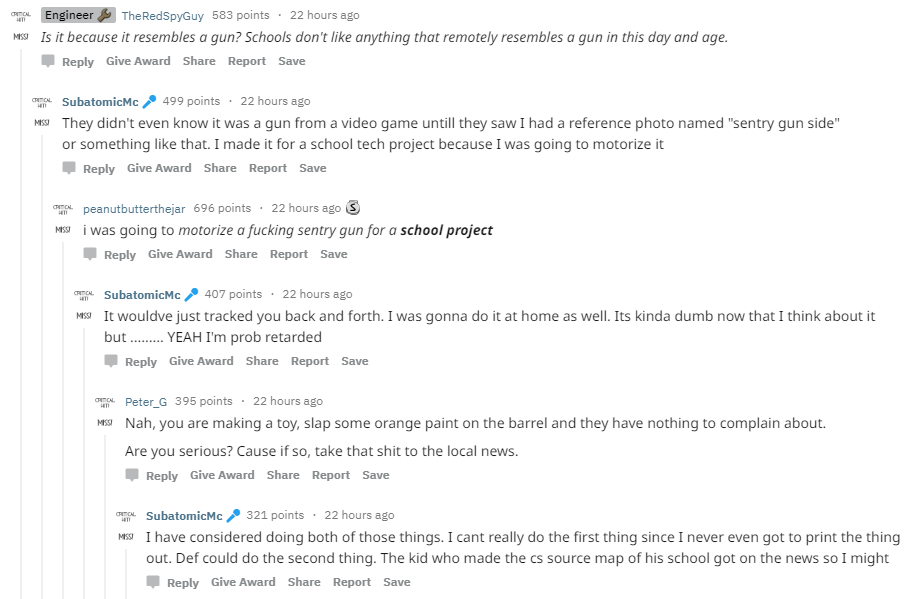
Task: Toggle upvote on SubatomicMc's 321 points comment
Action: [x=126, y=515]
